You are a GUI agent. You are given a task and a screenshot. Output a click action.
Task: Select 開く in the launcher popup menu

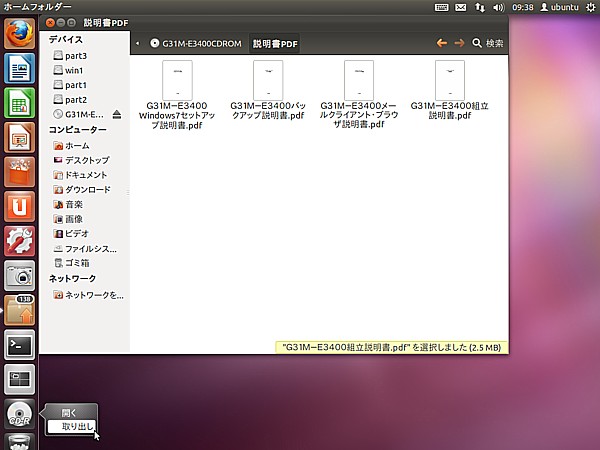pyautogui.click(x=71, y=413)
